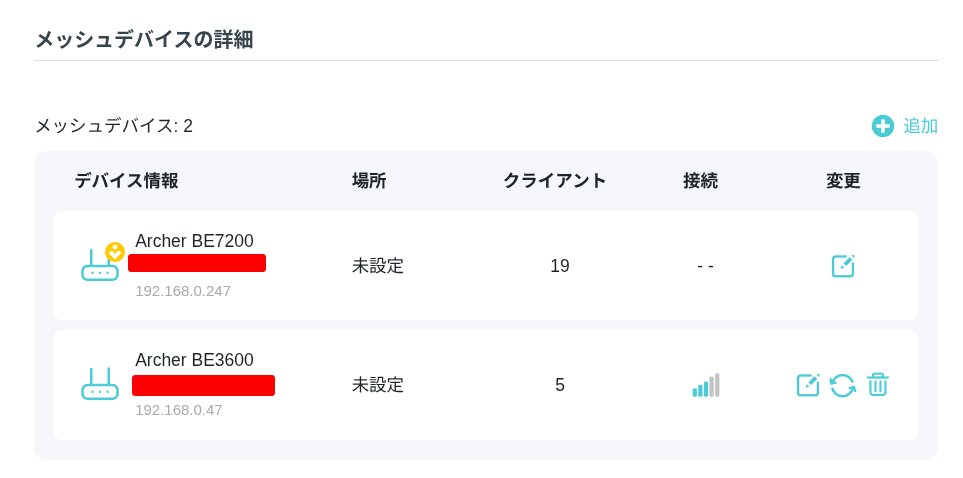Delete Archer BE3600 using the trash icon
963x478 pixels.
click(878, 385)
